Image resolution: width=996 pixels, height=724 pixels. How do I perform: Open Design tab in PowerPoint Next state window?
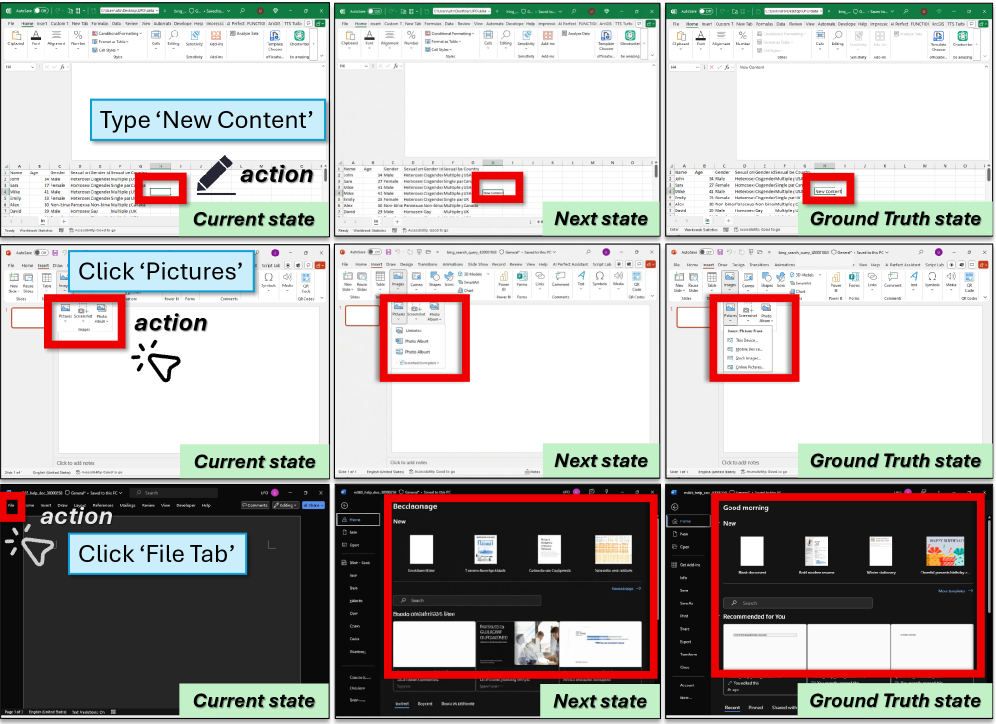coord(406,264)
